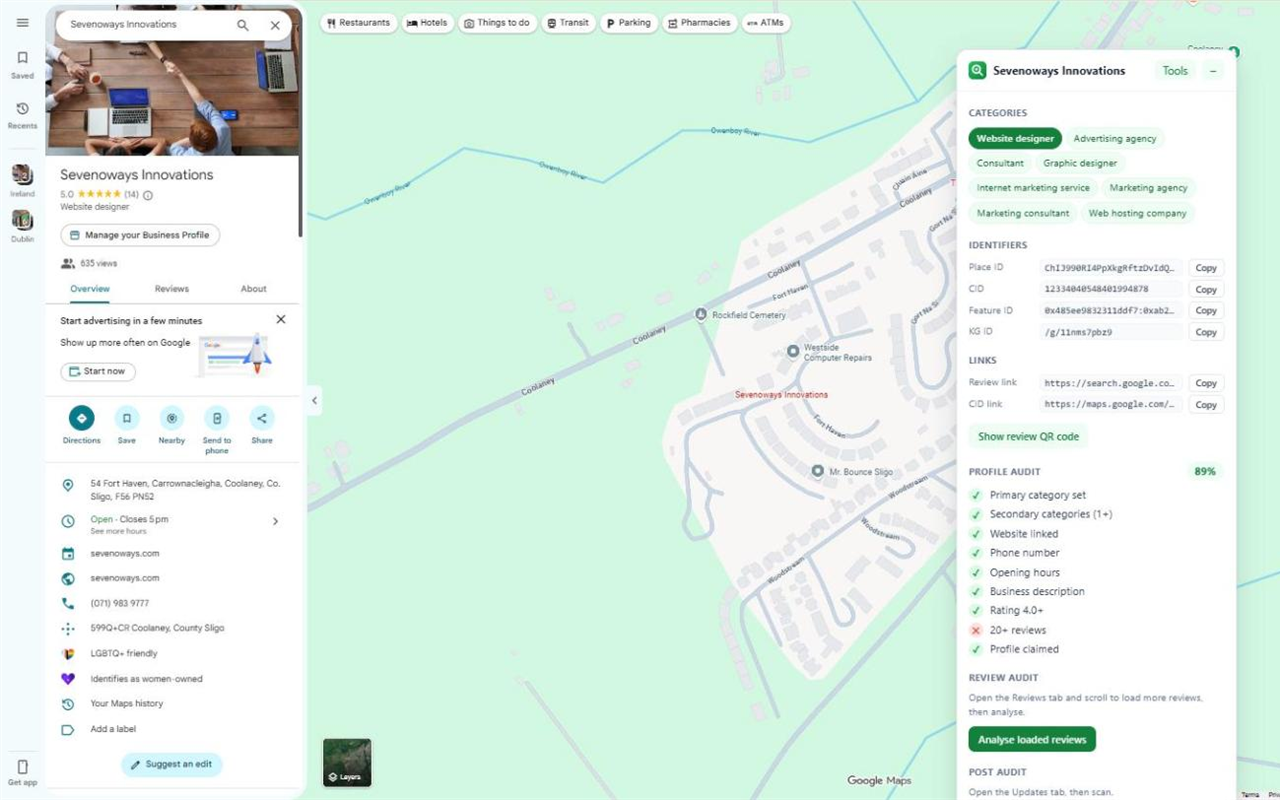Open the hamburger main menu

(x=22, y=23)
